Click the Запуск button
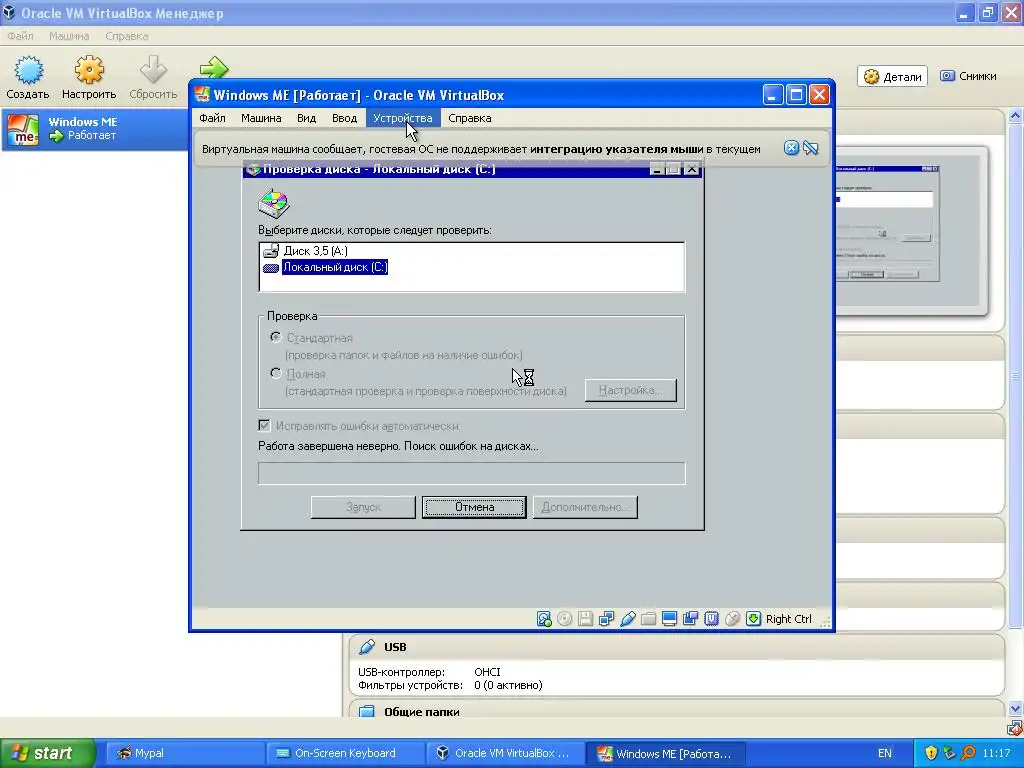1024x768 pixels. click(363, 507)
